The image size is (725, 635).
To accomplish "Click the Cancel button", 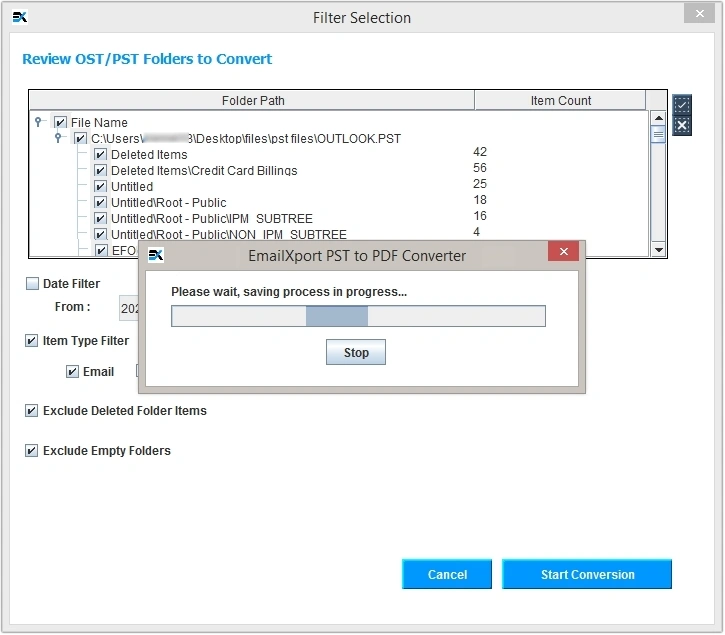I will 447,574.
